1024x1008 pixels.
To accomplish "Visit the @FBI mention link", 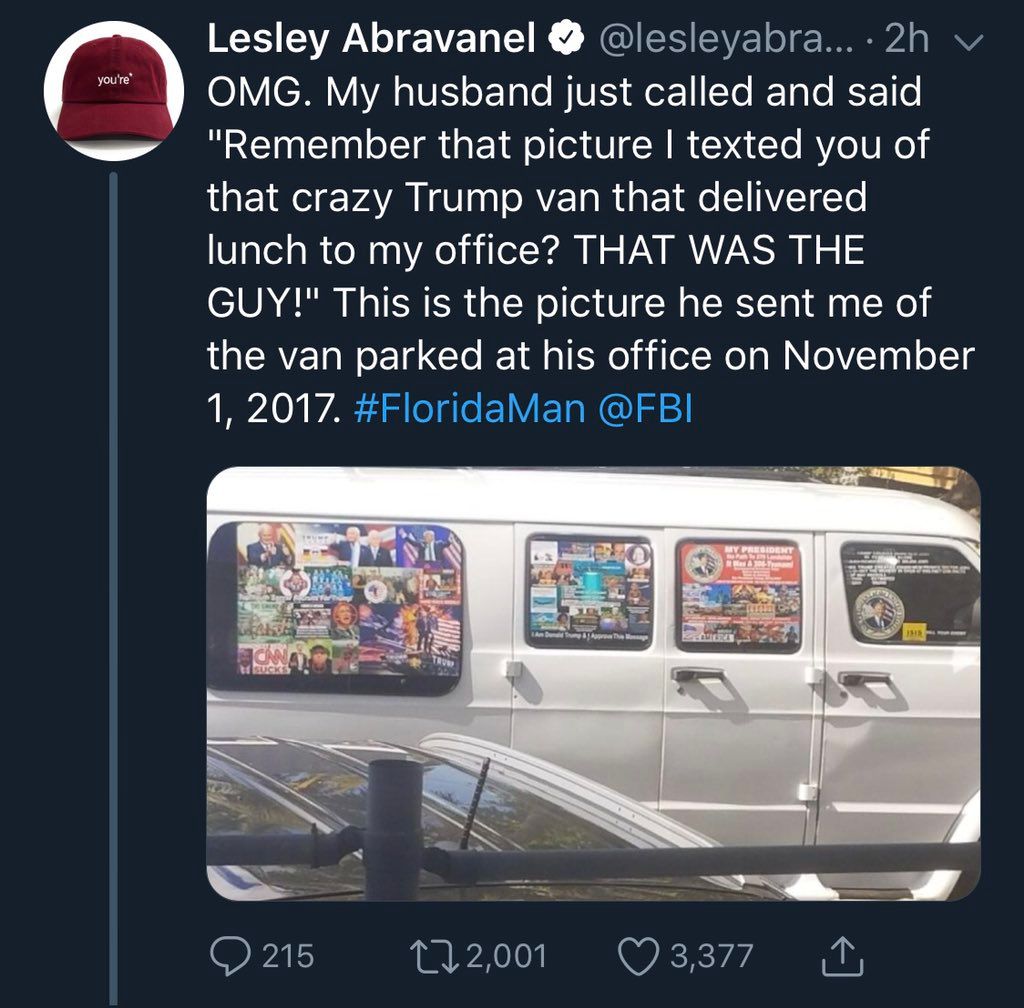I will coord(645,409).
